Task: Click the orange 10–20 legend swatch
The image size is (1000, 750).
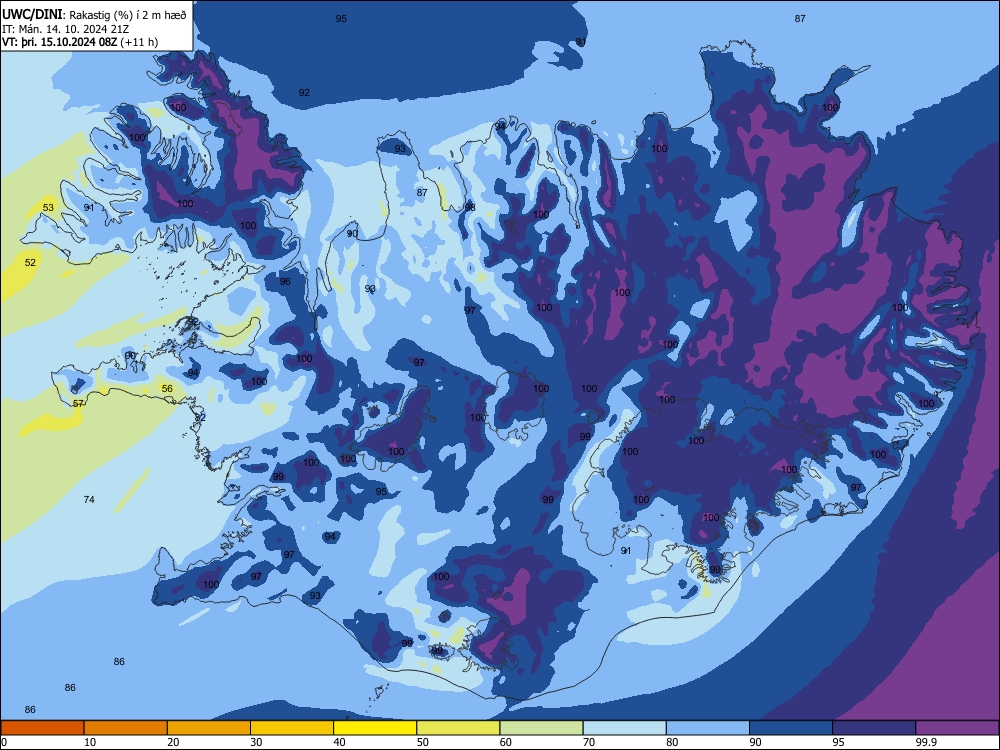Action: (126, 728)
